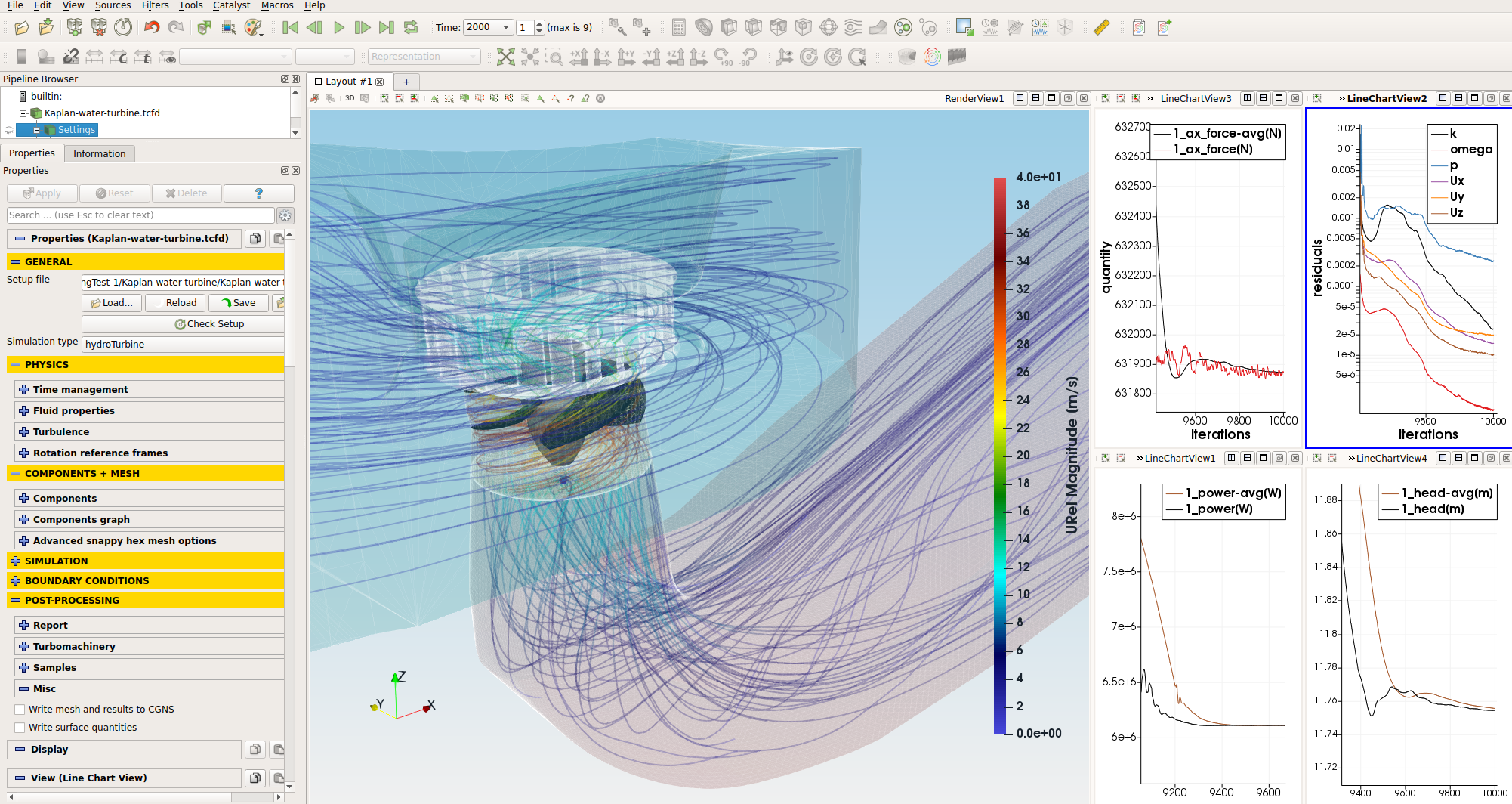The image size is (1512, 804).
Task: Click the Check Setup button
Action: [209, 324]
